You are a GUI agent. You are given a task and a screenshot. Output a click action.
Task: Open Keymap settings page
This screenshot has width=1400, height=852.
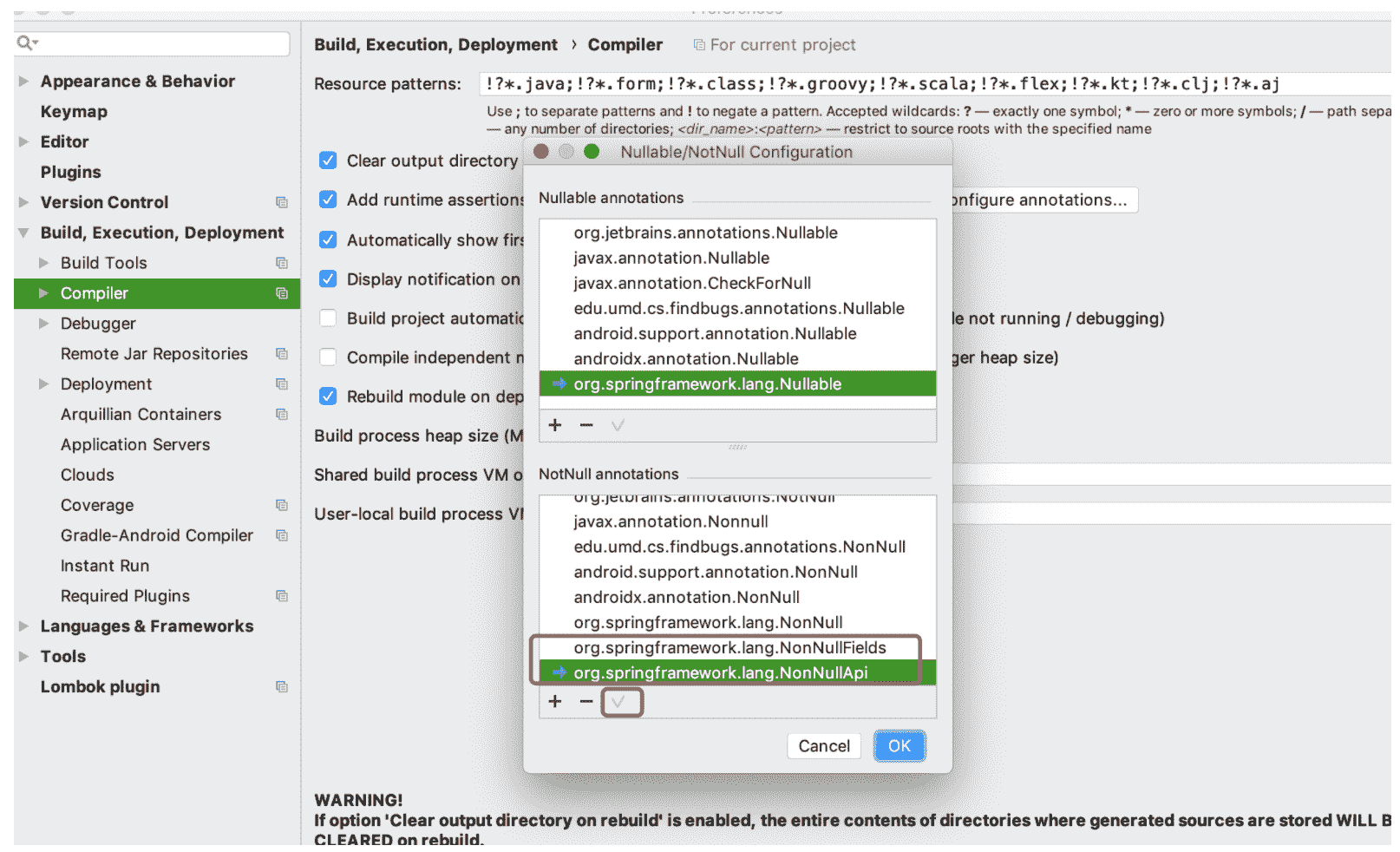[74, 112]
